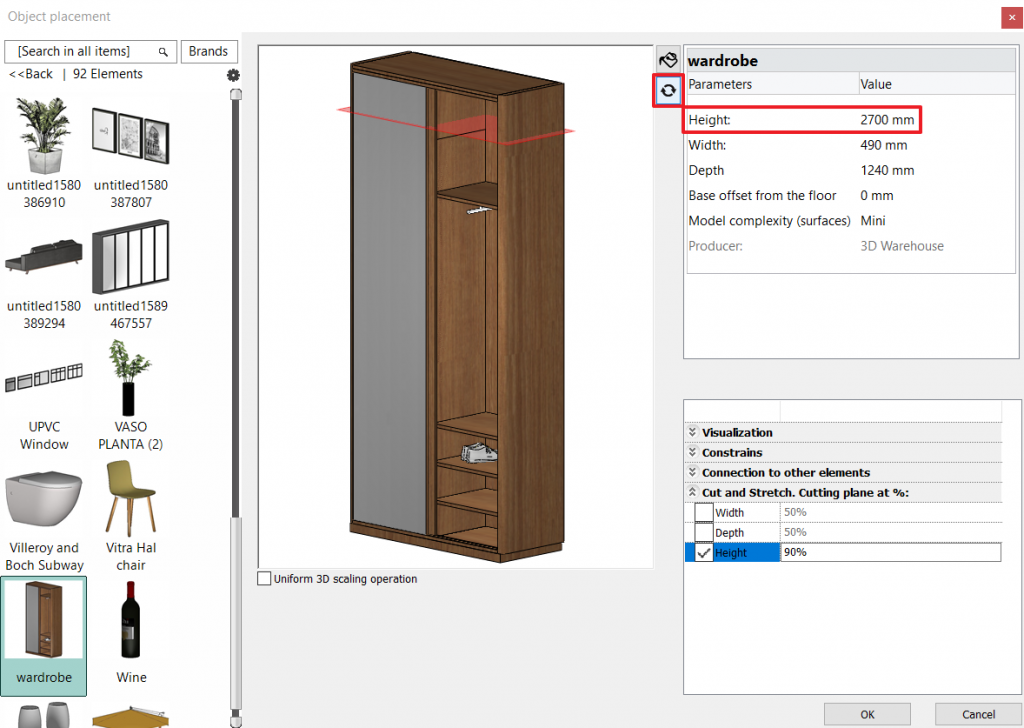Uncheck the Height cut and stretch checkbox
This screenshot has width=1024, height=728.
(704, 553)
